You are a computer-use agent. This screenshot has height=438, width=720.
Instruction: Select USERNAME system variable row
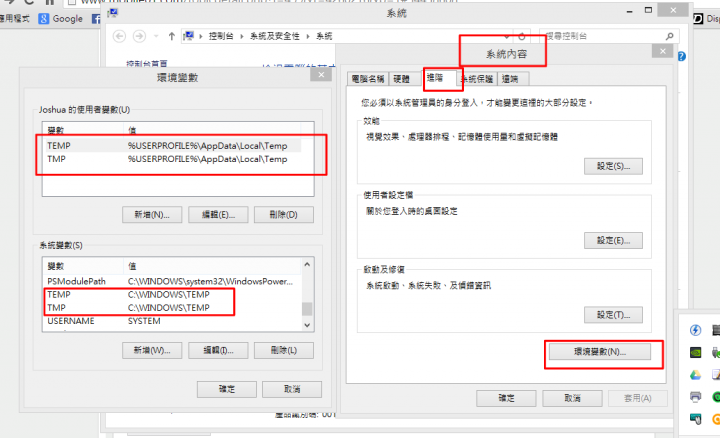click(173, 321)
